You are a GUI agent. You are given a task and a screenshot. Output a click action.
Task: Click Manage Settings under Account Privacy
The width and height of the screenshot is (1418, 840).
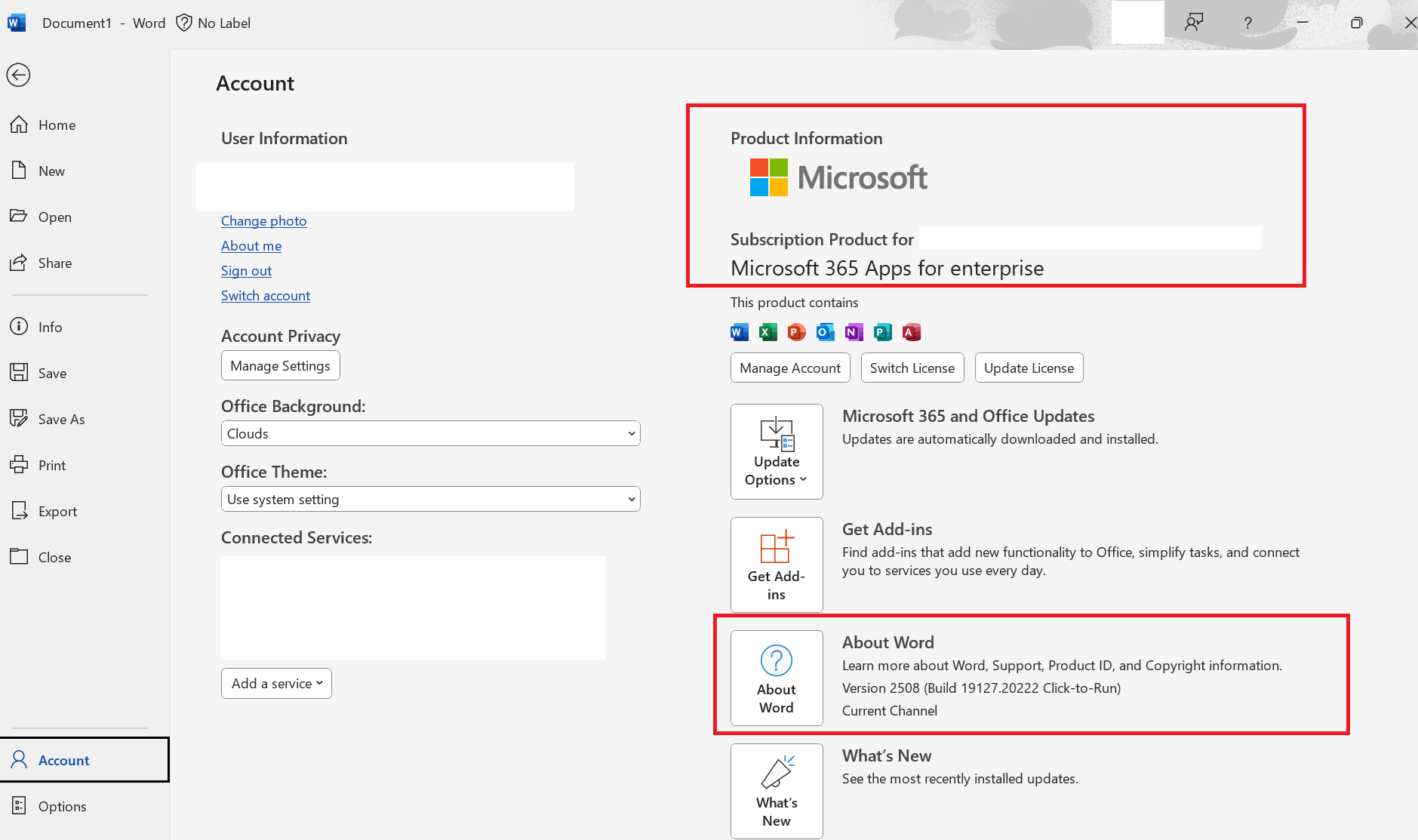tap(281, 365)
